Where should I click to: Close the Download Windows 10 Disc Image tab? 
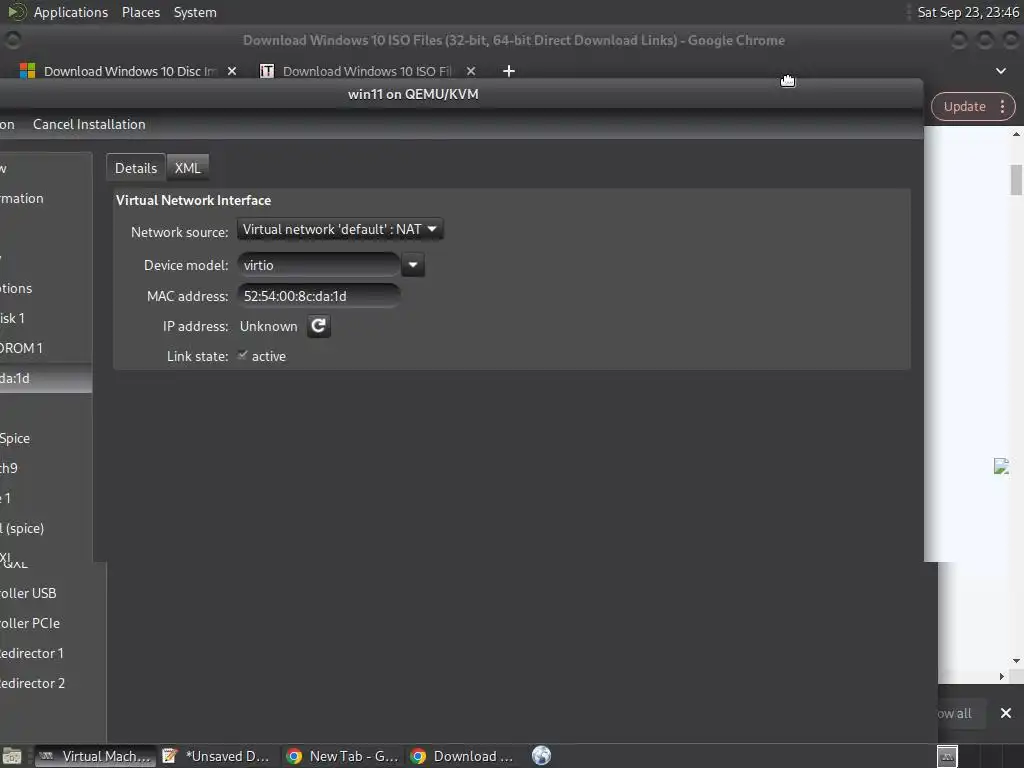232,71
